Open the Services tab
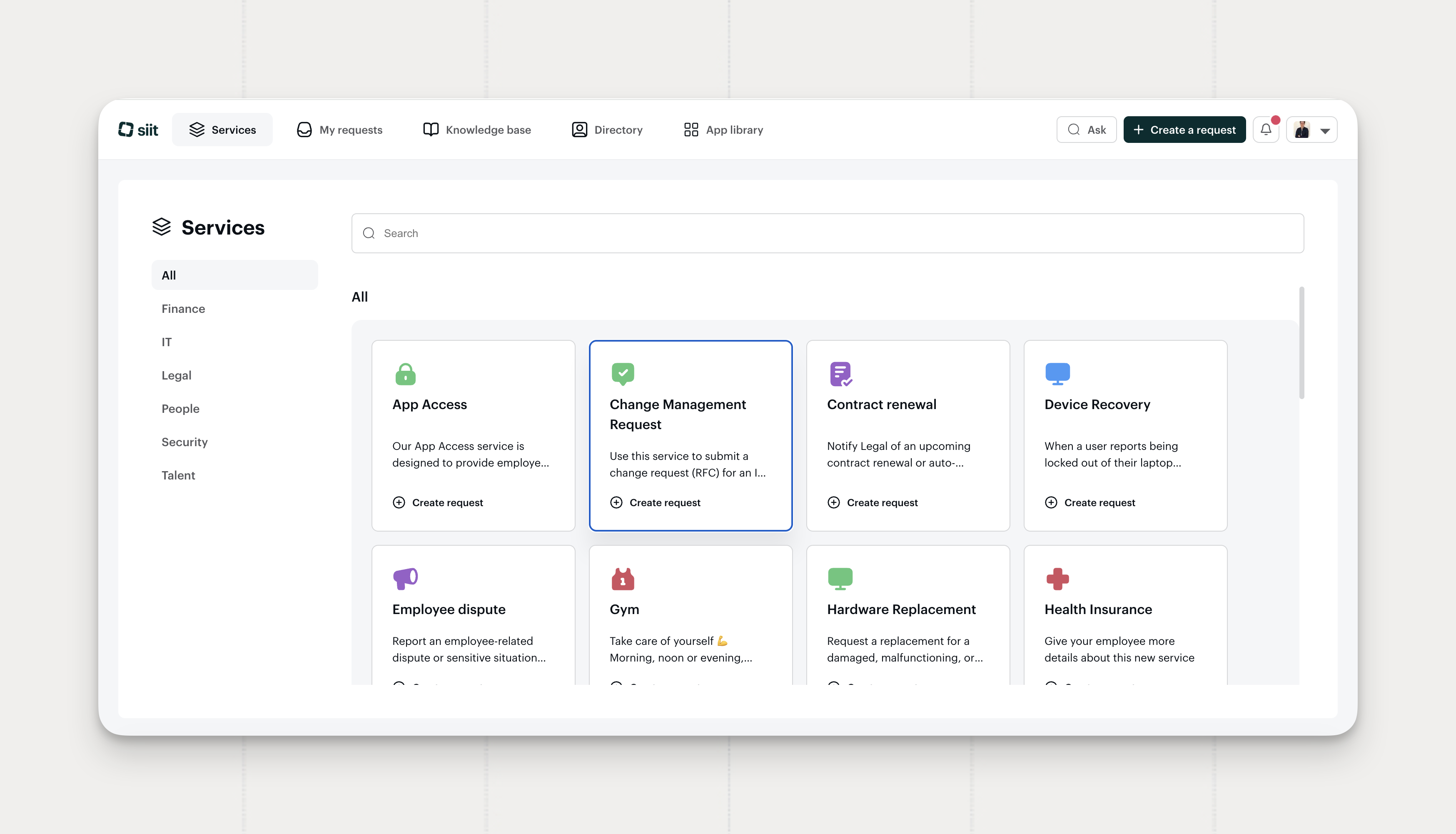This screenshot has width=1456, height=834. tap(222, 130)
